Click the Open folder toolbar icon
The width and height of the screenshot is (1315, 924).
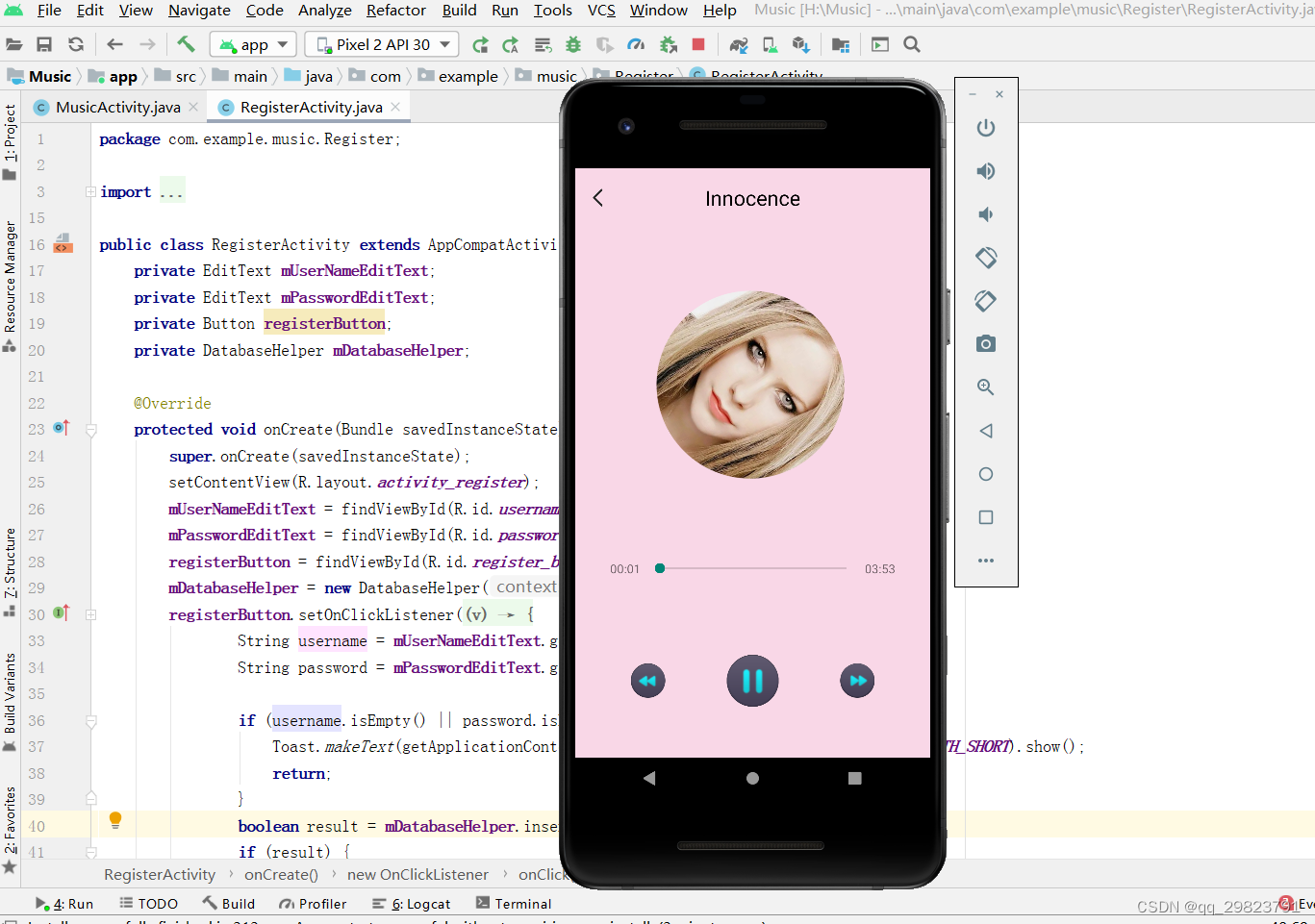14,44
